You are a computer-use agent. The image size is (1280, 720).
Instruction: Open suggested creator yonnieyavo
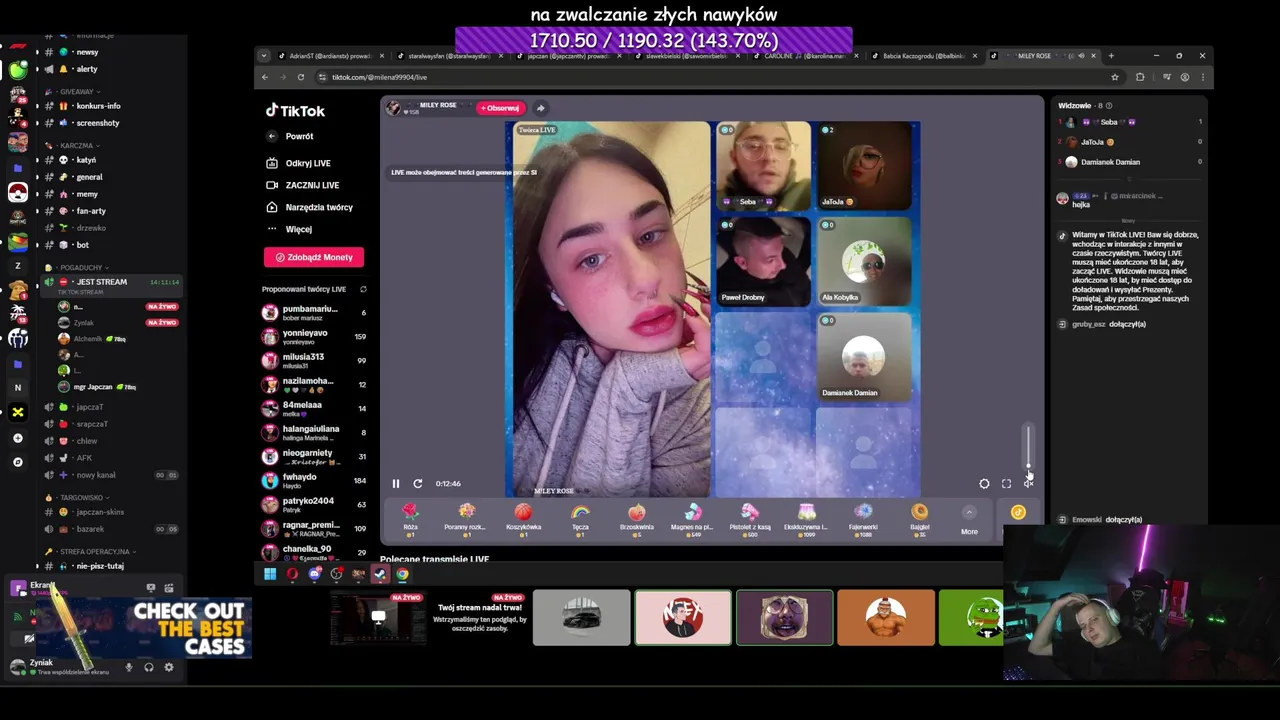point(314,336)
